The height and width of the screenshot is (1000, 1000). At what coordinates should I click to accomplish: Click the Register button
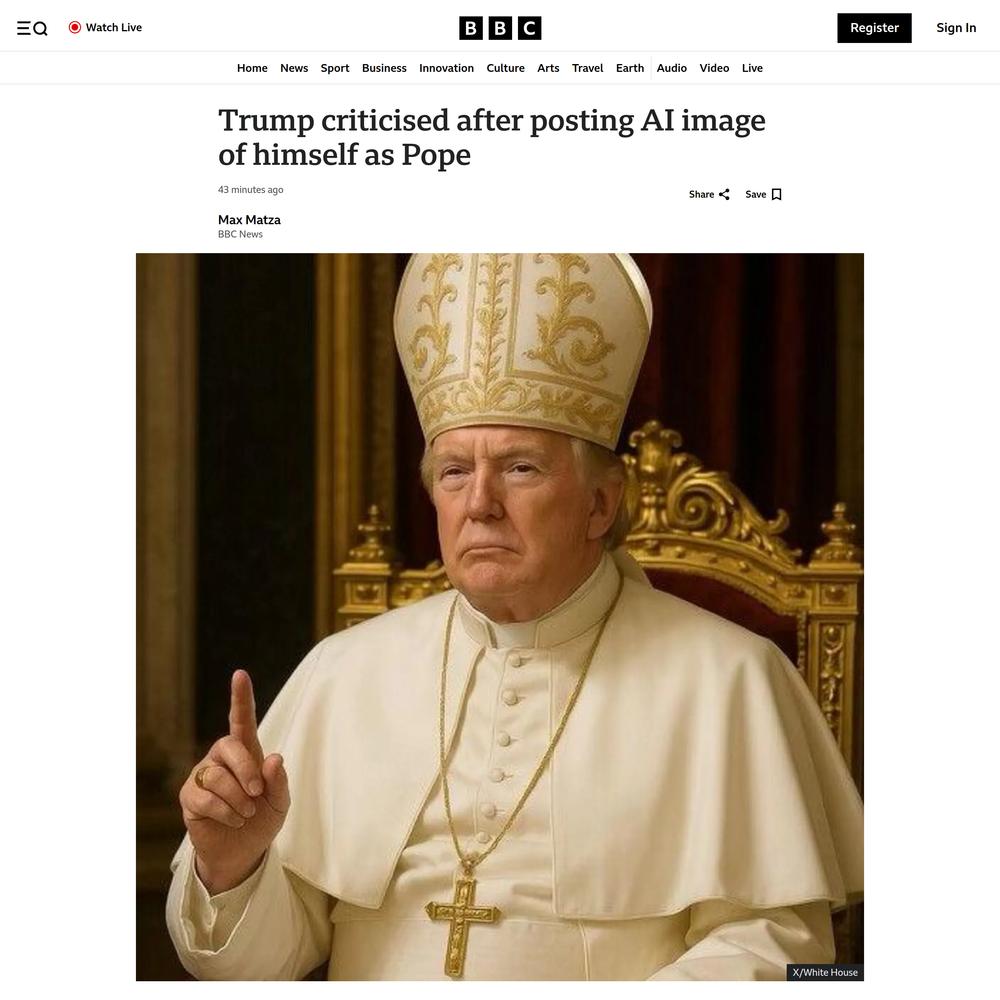tap(874, 28)
